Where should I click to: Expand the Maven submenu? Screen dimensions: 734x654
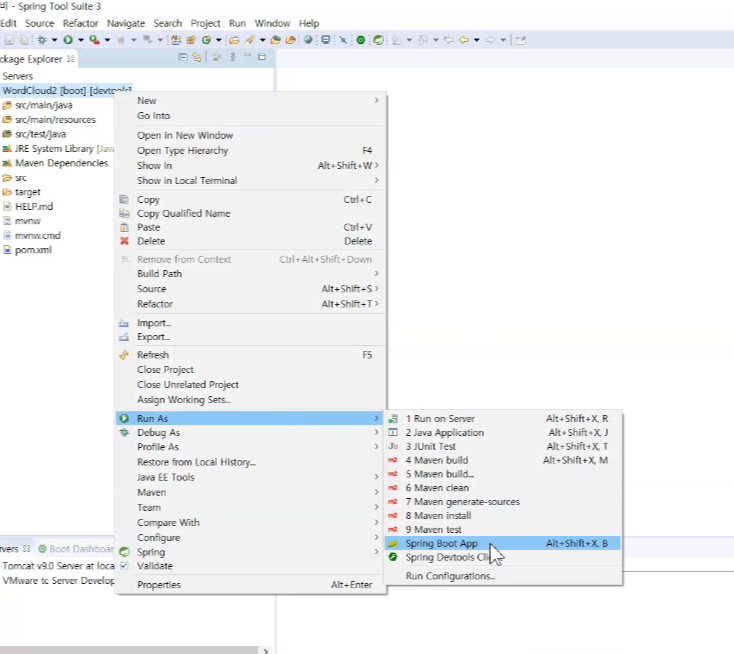[250, 492]
